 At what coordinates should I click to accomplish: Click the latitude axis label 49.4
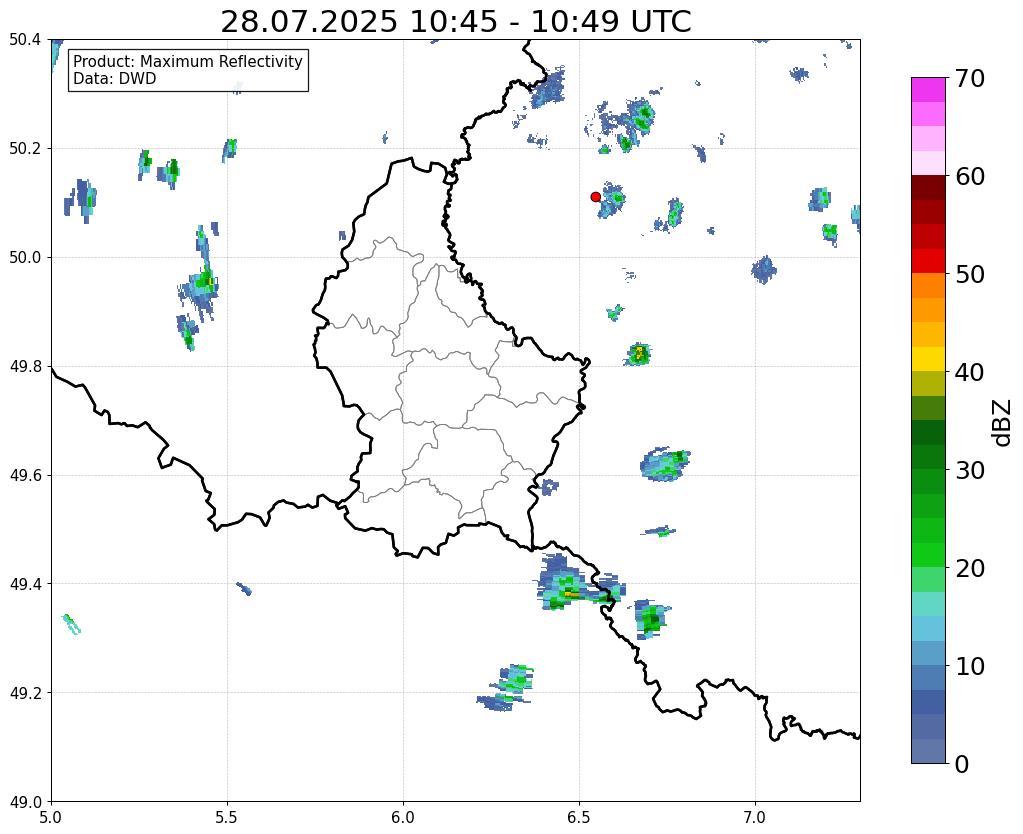(x=25, y=584)
